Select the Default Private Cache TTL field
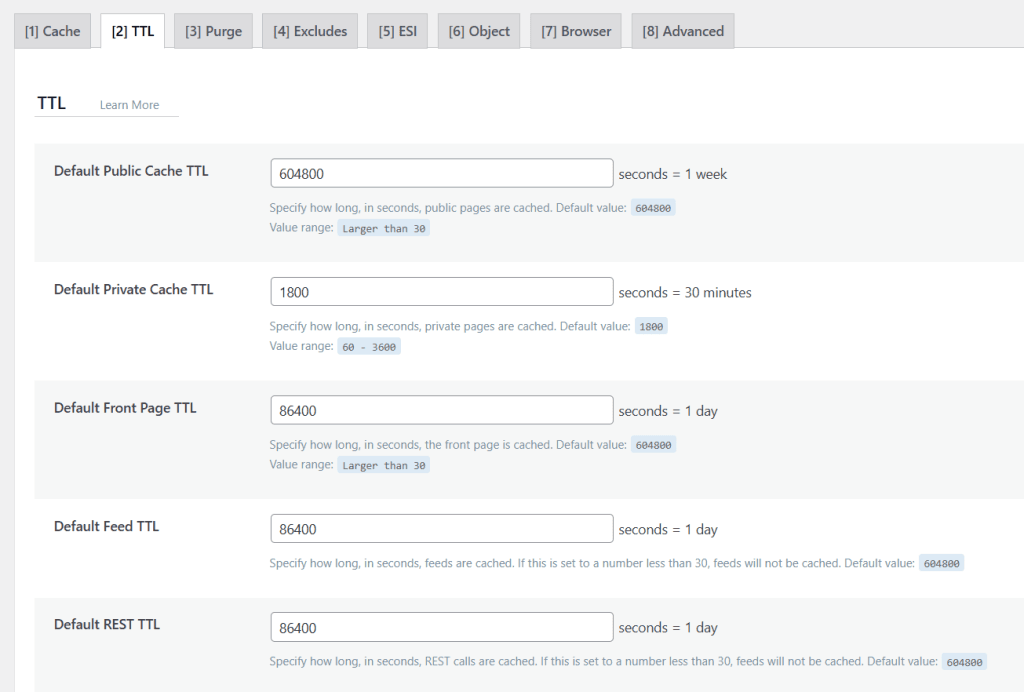This screenshot has height=692, width=1024. 441,291
